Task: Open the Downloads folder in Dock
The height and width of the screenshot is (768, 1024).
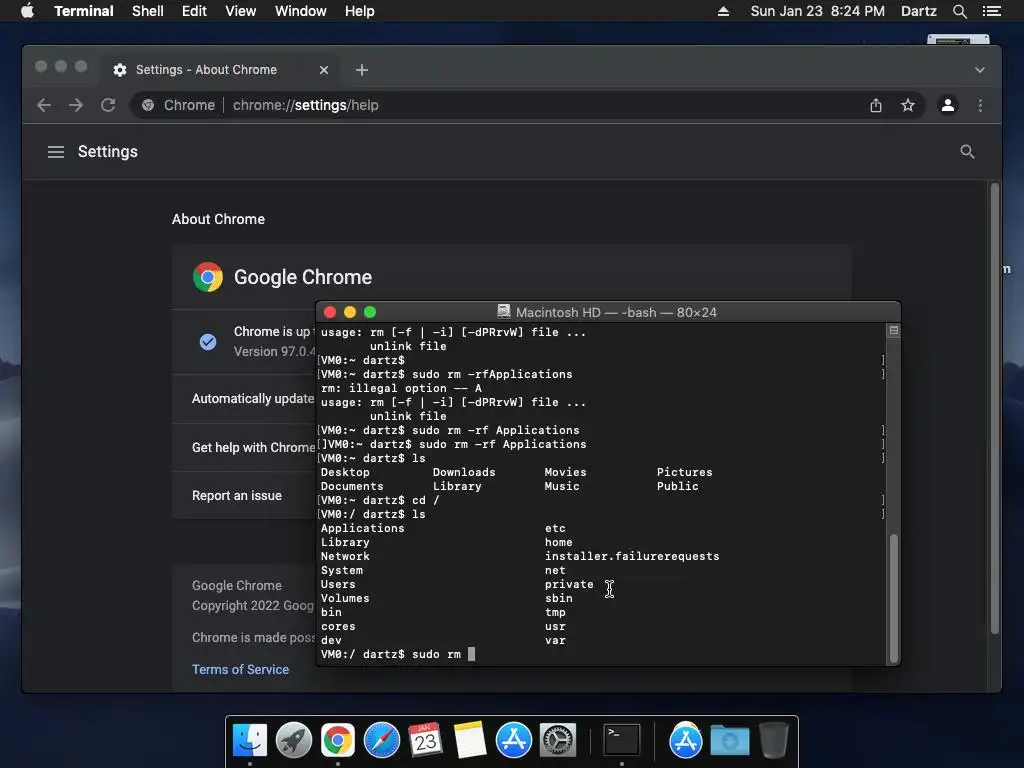Action: coord(729,741)
